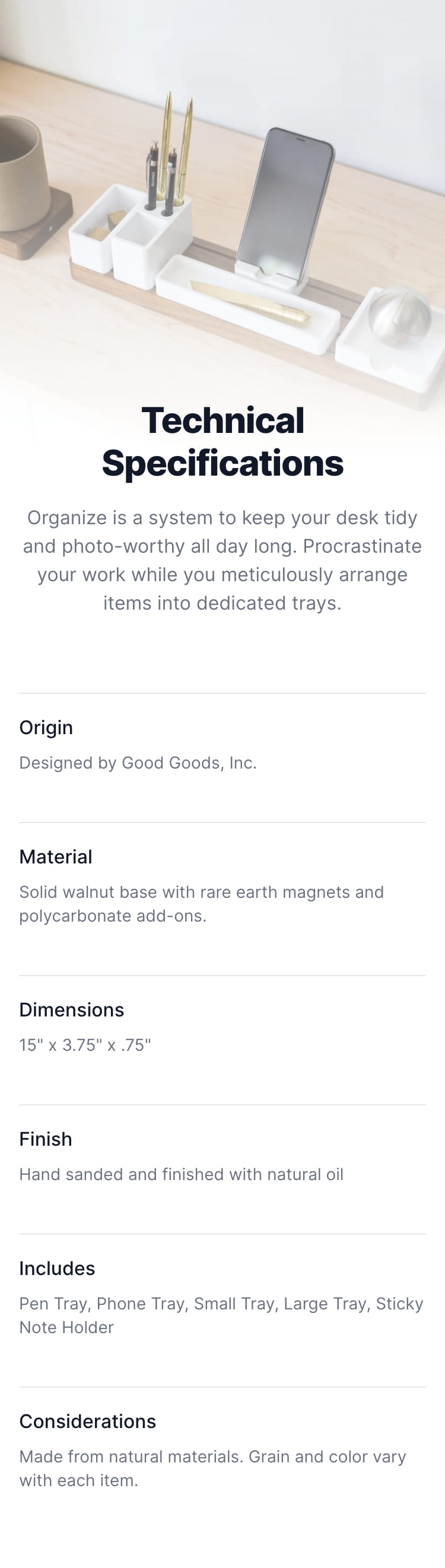This screenshot has width=445, height=1568.
Task: Click the mug in the product photo
Action: (23, 174)
